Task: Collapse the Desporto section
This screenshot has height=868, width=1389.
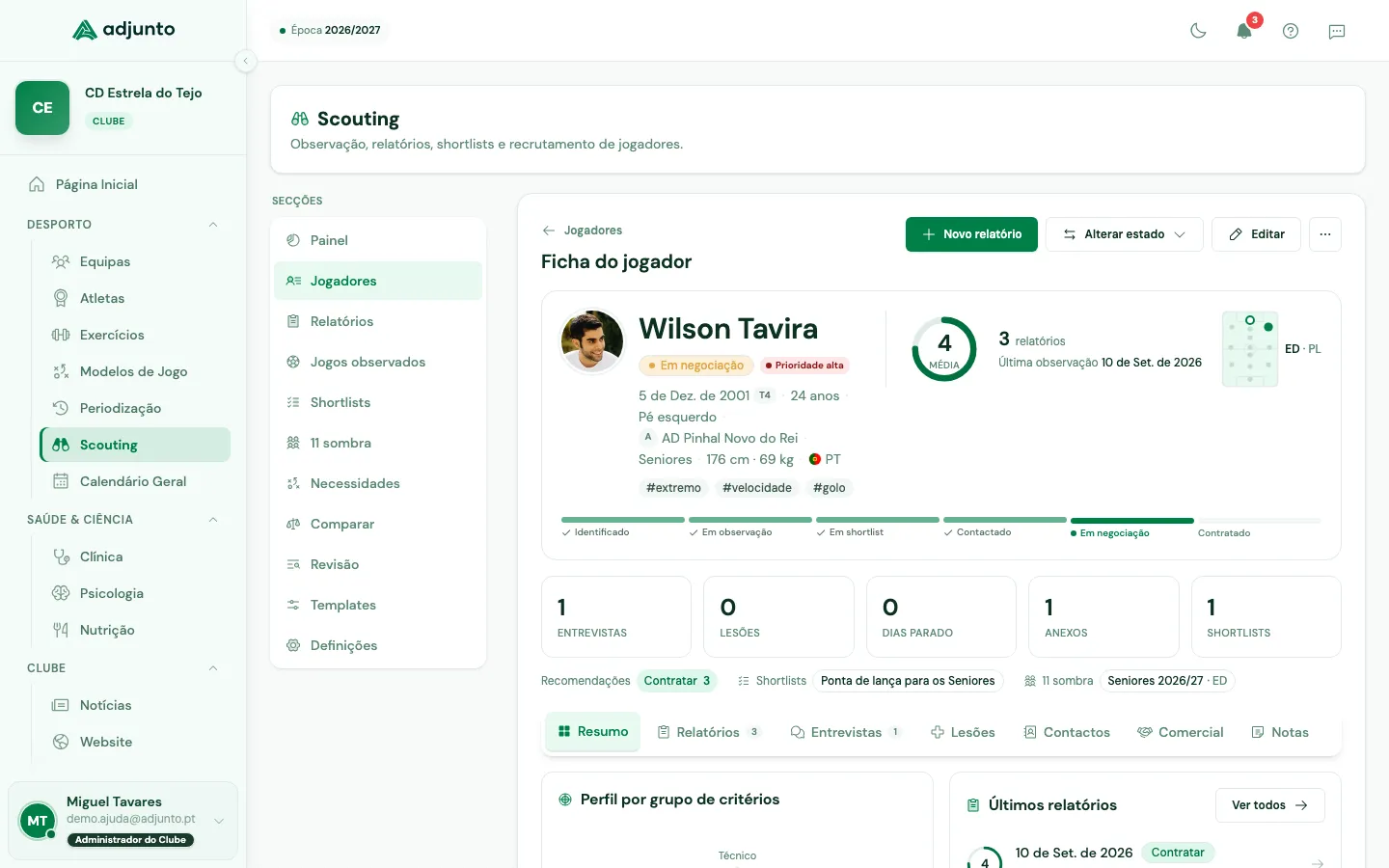Action: (213, 225)
